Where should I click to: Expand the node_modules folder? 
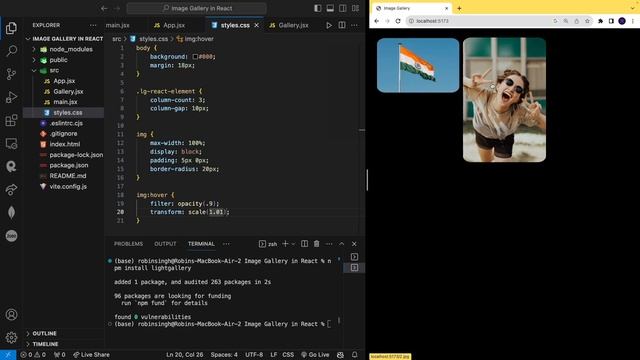point(34,49)
